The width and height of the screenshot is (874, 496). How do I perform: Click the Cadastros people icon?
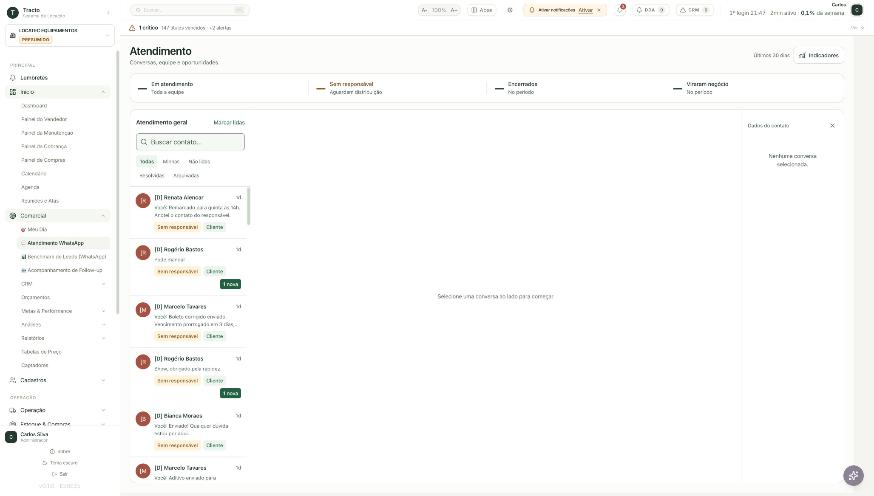(13, 380)
